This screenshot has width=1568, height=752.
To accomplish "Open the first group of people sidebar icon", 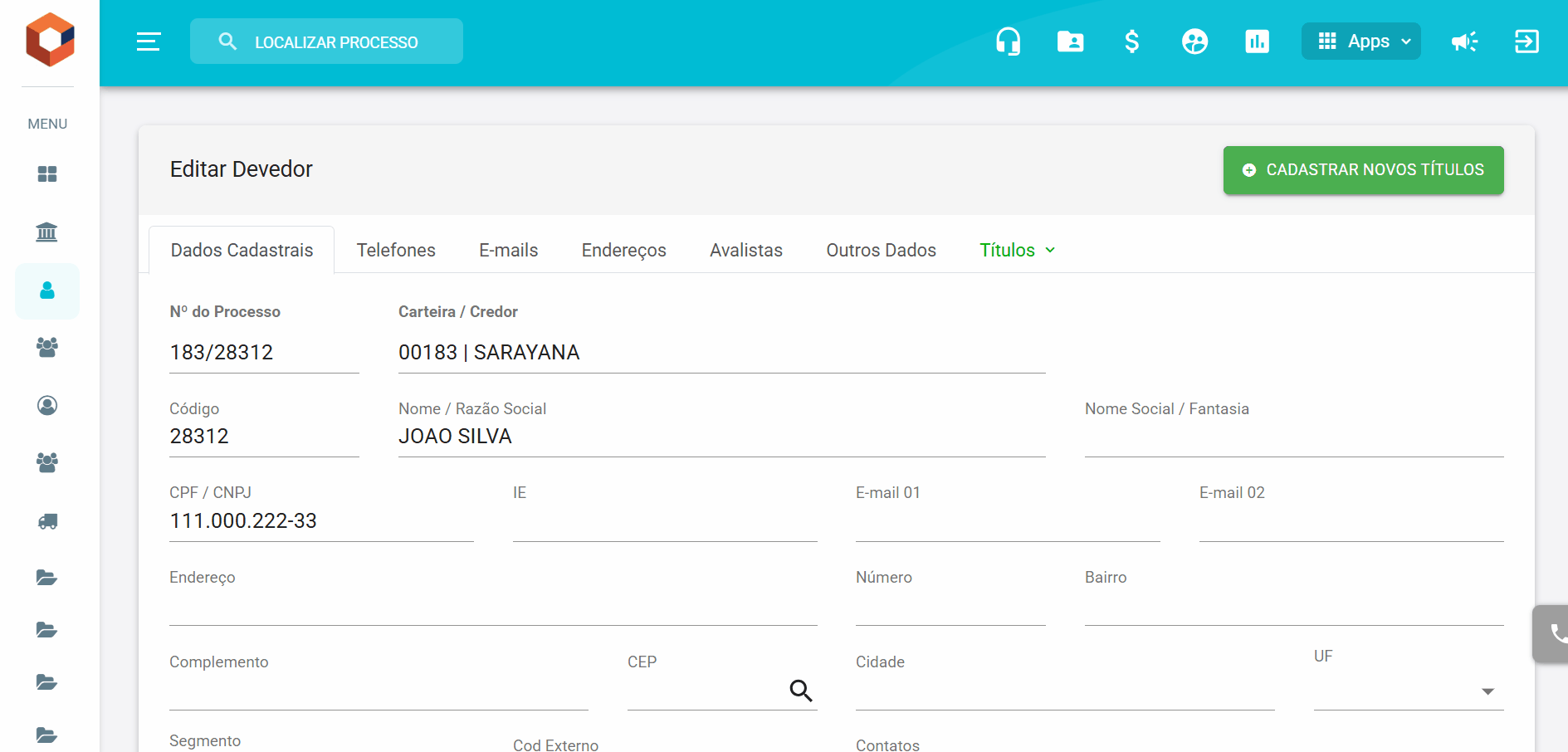I will [x=47, y=347].
